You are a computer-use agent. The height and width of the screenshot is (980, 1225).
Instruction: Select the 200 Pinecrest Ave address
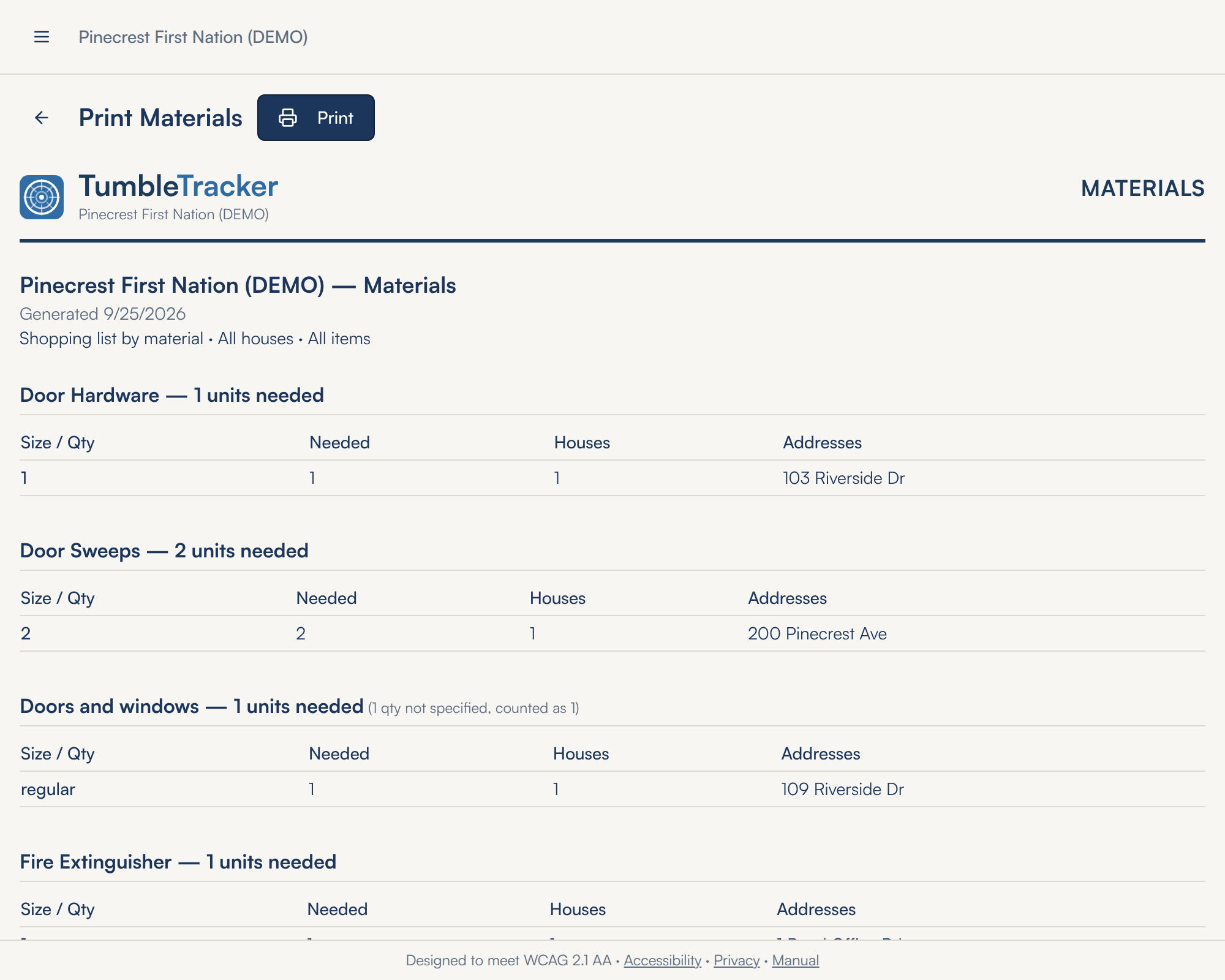(x=817, y=633)
